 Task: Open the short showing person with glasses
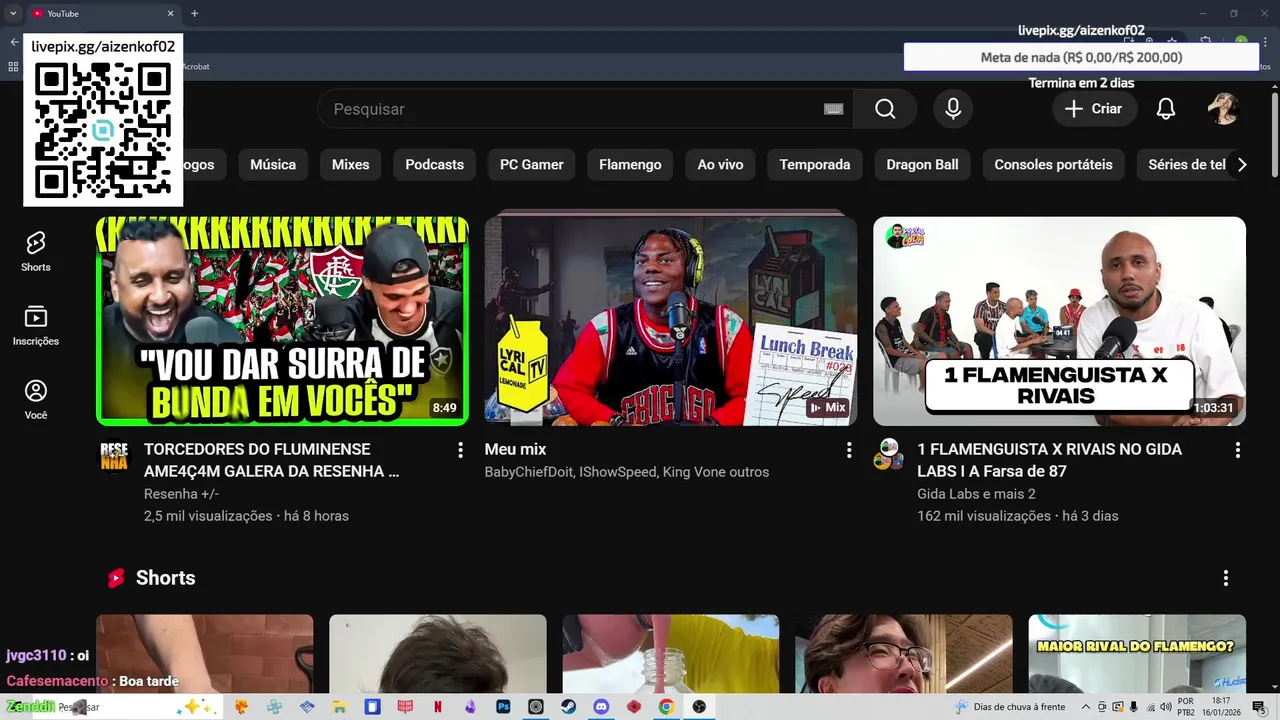point(904,653)
